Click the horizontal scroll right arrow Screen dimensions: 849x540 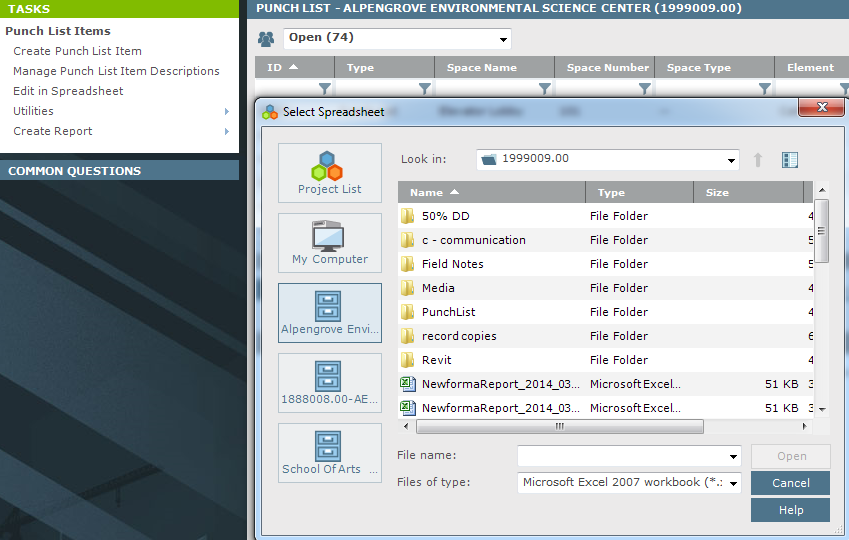(x=805, y=426)
